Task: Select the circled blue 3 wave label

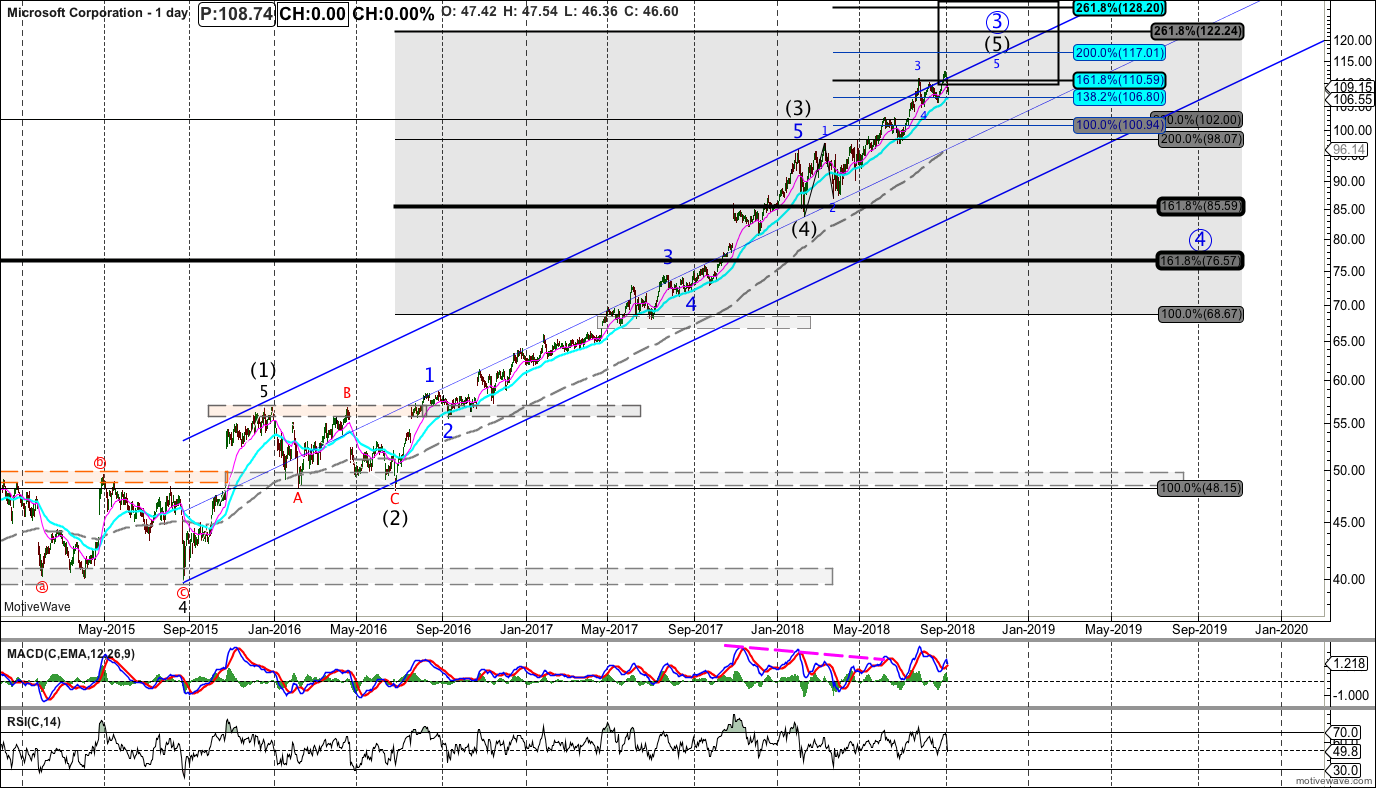Action: click(997, 21)
